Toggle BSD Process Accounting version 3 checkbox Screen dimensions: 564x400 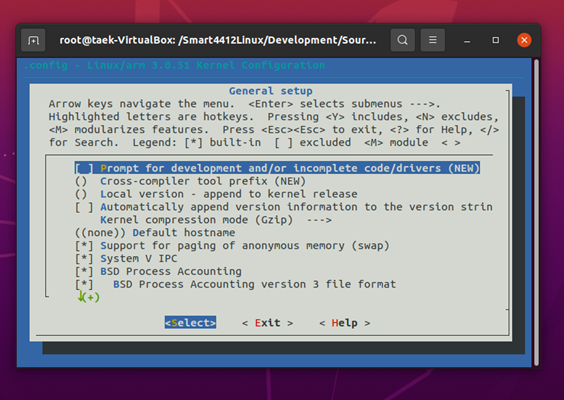click(84, 285)
